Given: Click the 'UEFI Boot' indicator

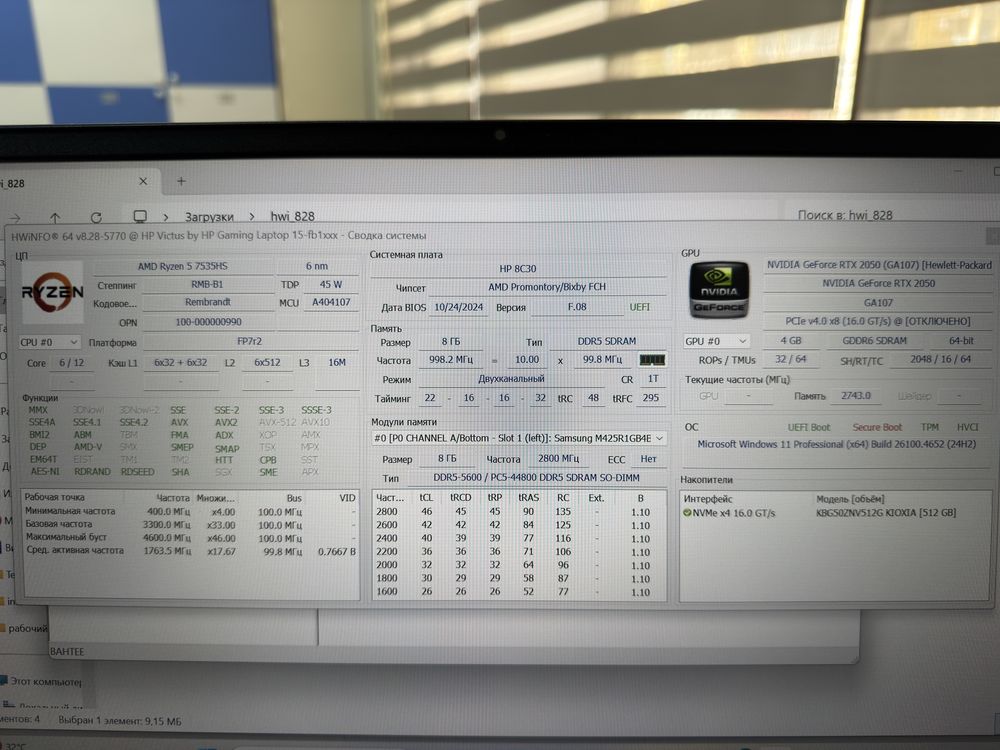Looking at the screenshot, I should pos(809,427).
